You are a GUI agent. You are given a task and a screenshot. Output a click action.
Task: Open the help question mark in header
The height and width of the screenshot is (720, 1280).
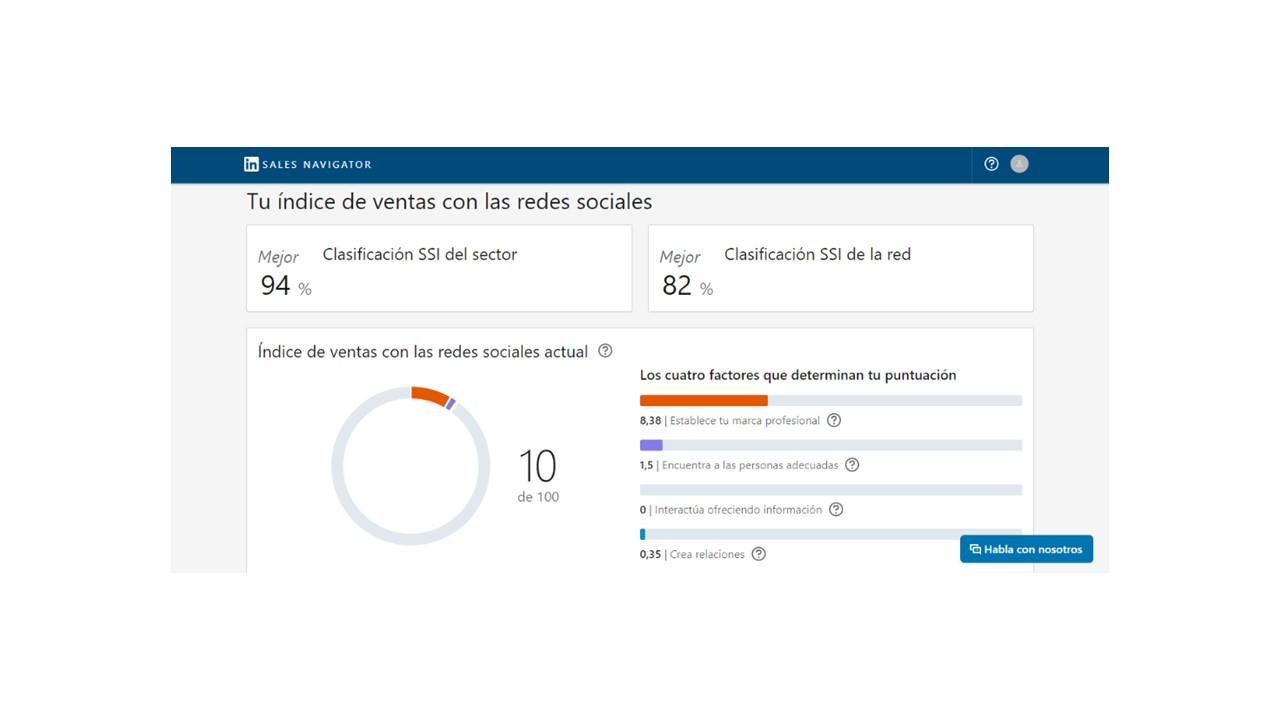[x=991, y=164]
